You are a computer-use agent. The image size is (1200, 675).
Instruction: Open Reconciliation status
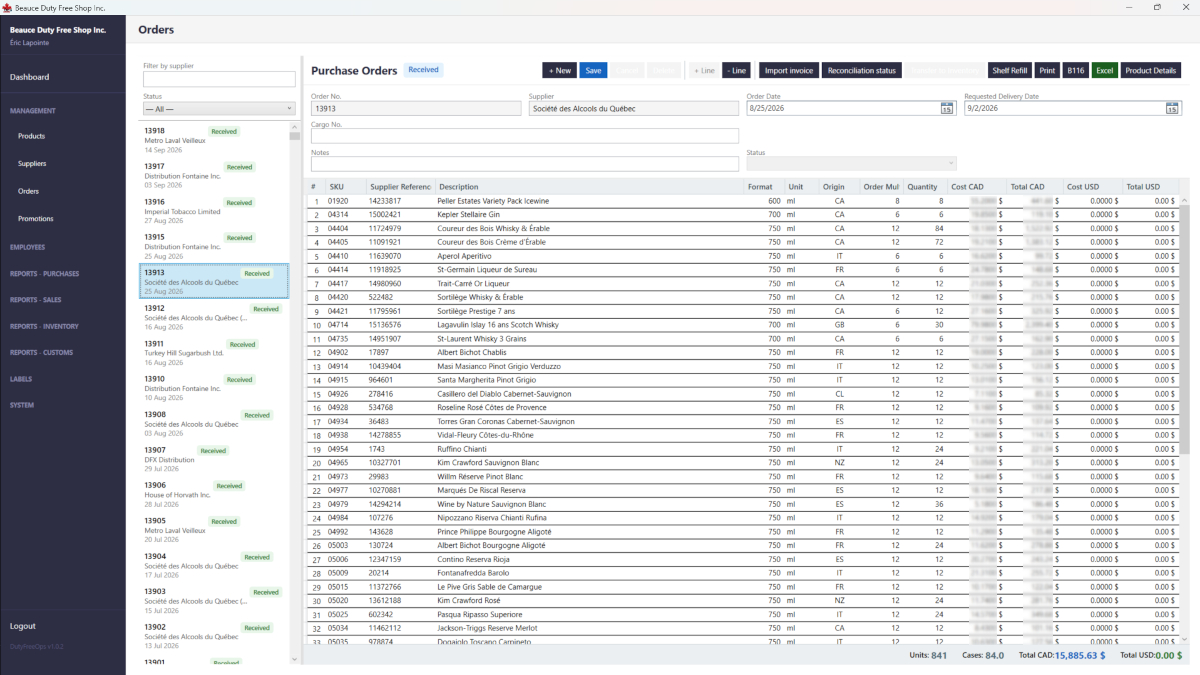coord(862,70)
